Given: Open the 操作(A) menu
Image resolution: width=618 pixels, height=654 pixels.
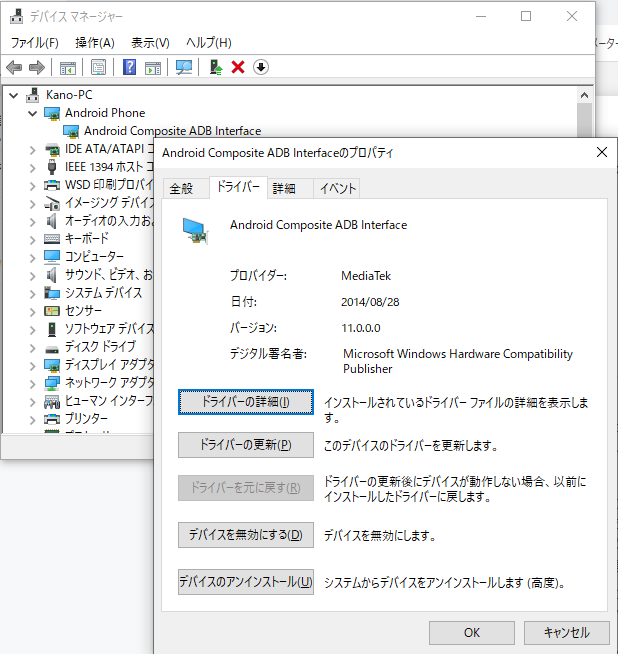Looking at the screenshot, I should pos(95,43).
